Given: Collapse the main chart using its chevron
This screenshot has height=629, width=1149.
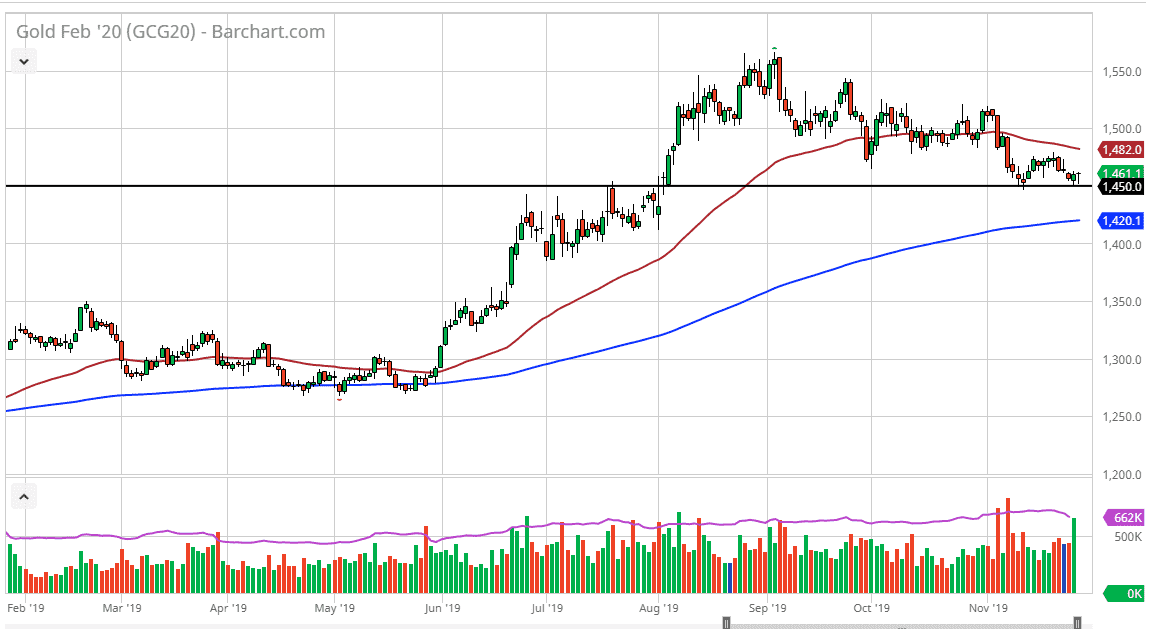Looking at the screenshot, I should [22, 60].
